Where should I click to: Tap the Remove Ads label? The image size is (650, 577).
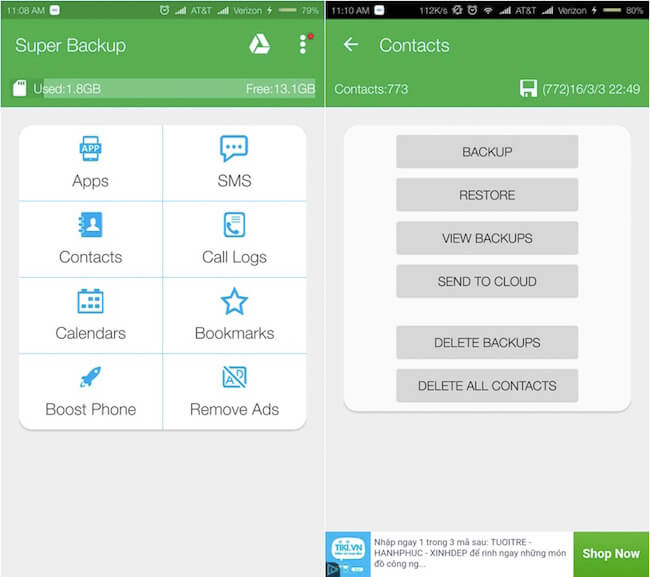[234, 410]
